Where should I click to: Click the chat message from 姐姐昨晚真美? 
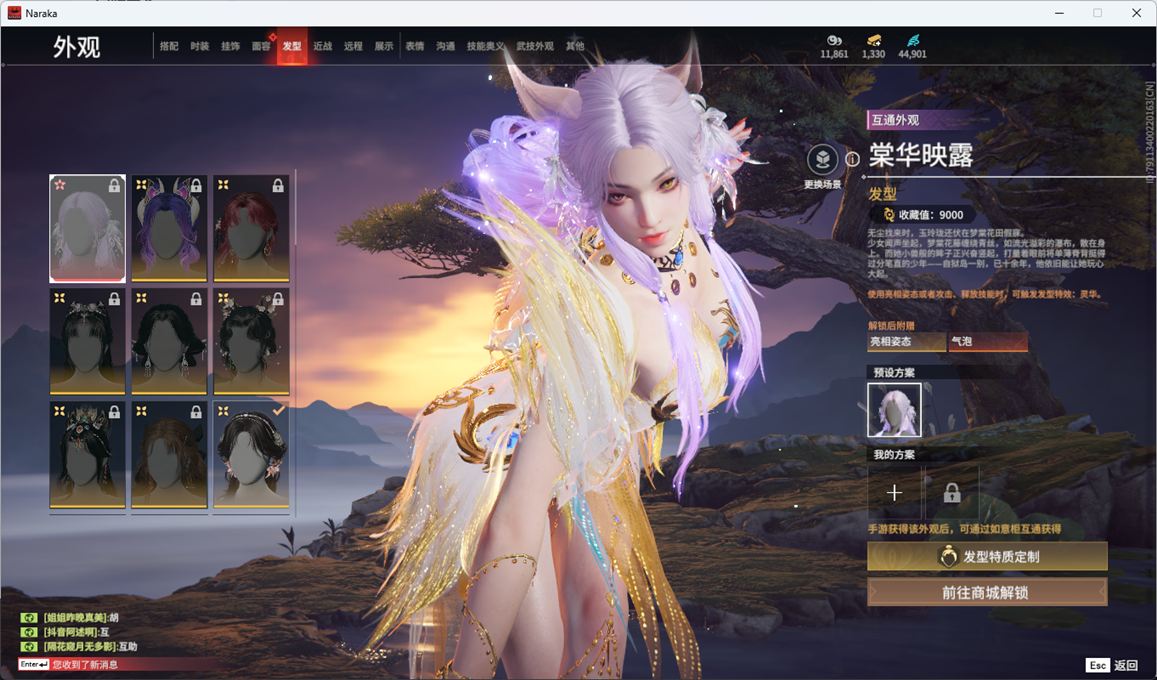[x=81, y=617]
